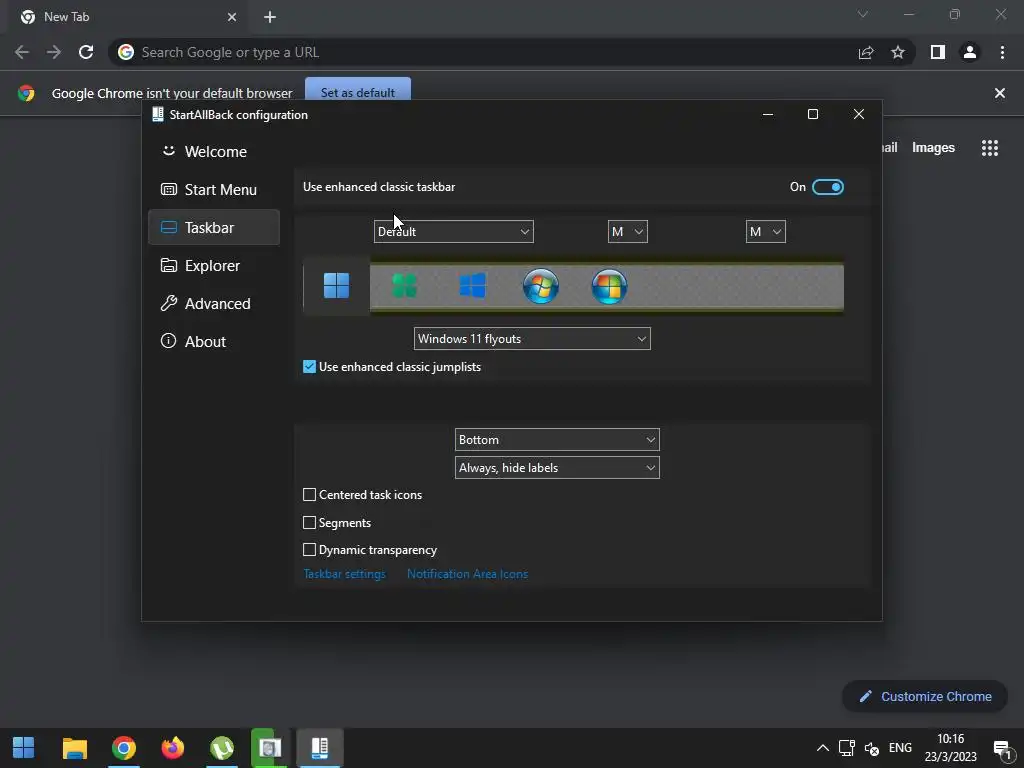Open the Default visual style dropdown

tap(454, 232)
